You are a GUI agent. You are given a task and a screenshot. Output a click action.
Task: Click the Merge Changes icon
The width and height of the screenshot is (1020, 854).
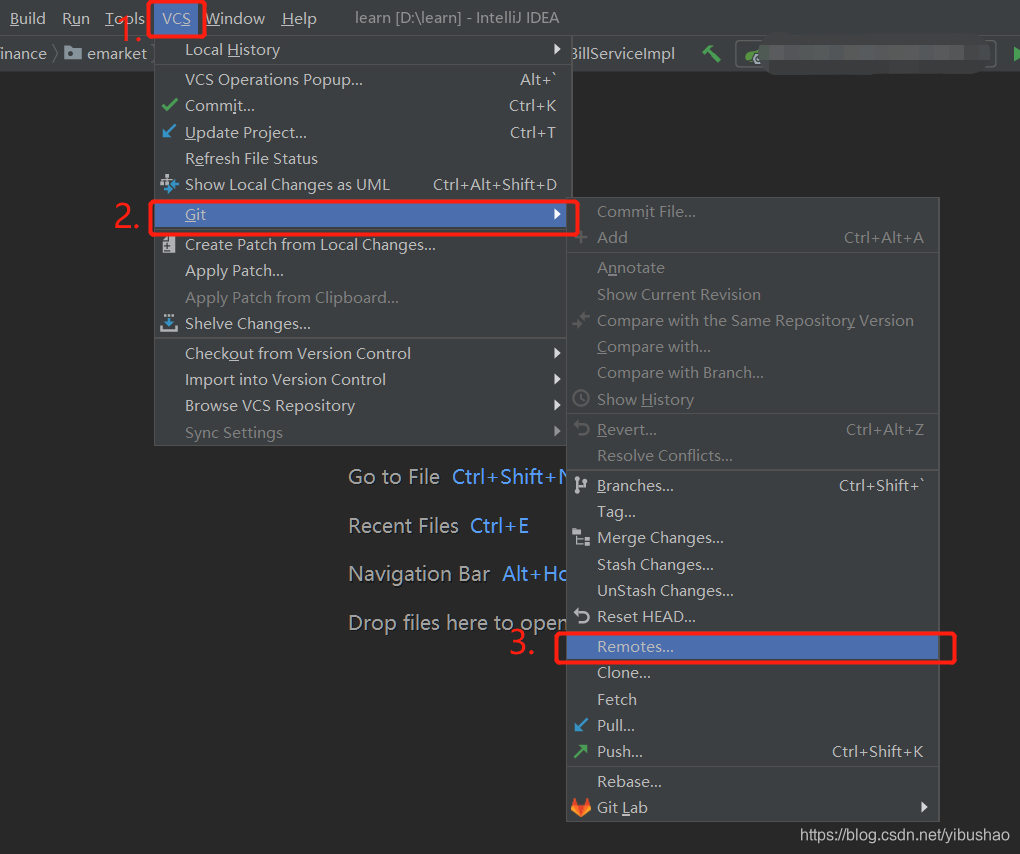click(x=581, y=537)
